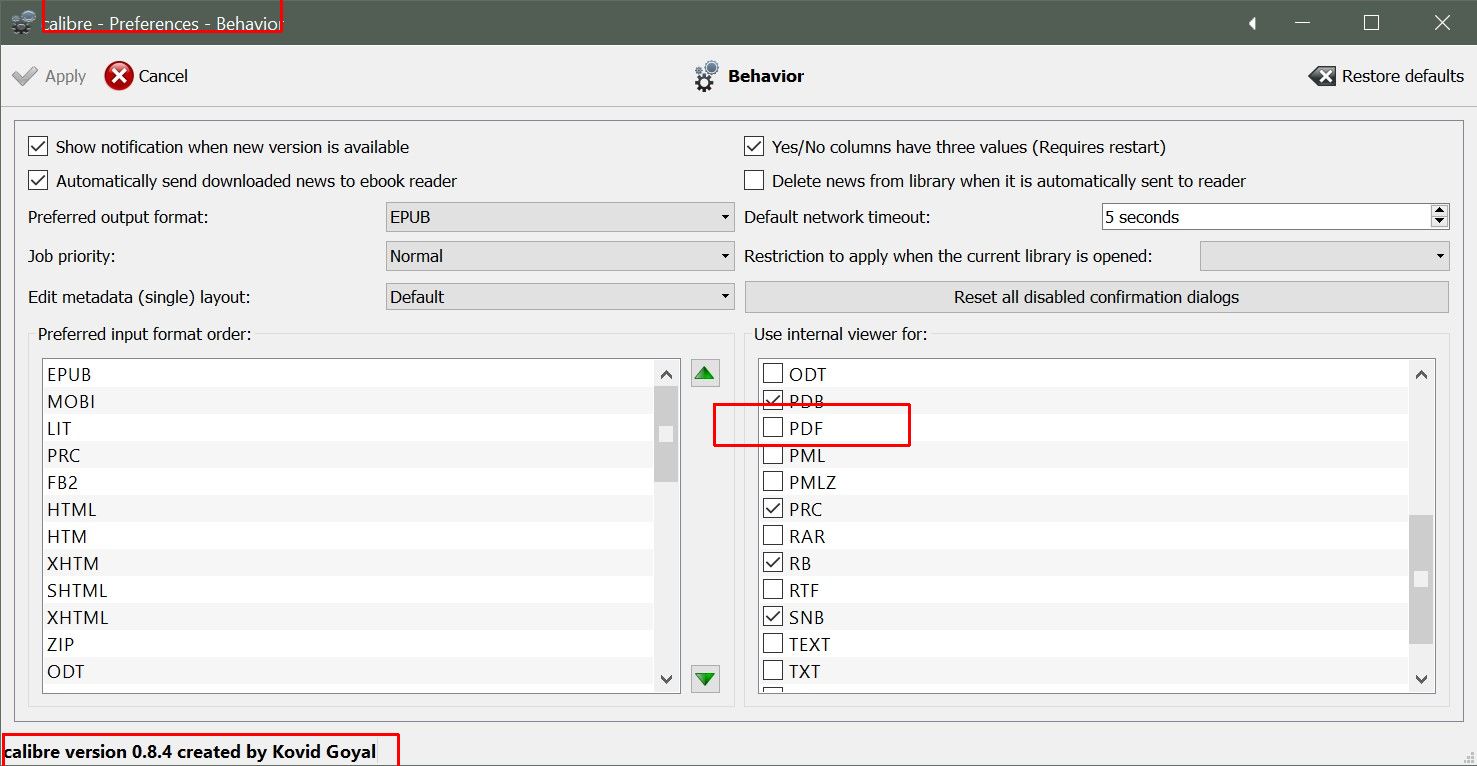Click Restore defaults button label

pyautogui.click(x=1403, y=76)
